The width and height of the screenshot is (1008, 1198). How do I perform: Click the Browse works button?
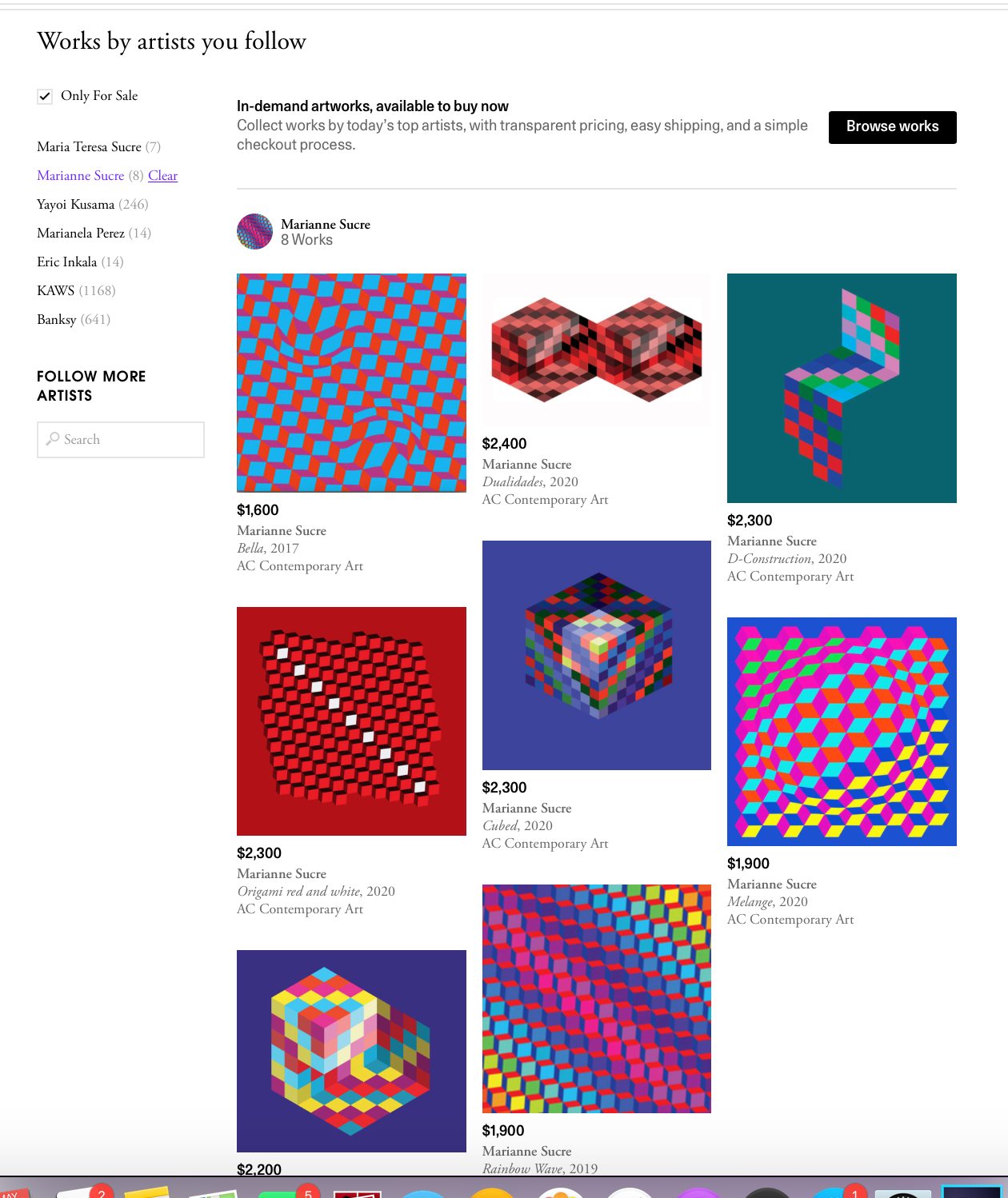pos(892,126)
